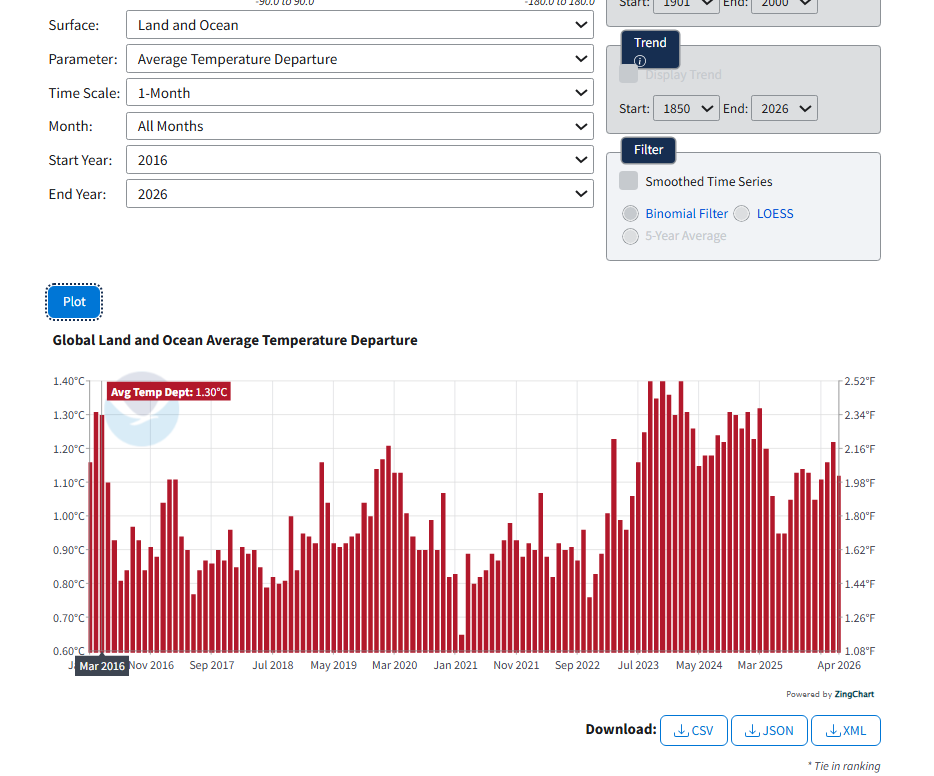Click the Sep 2017 x-axis label

[x=212, y=665]
